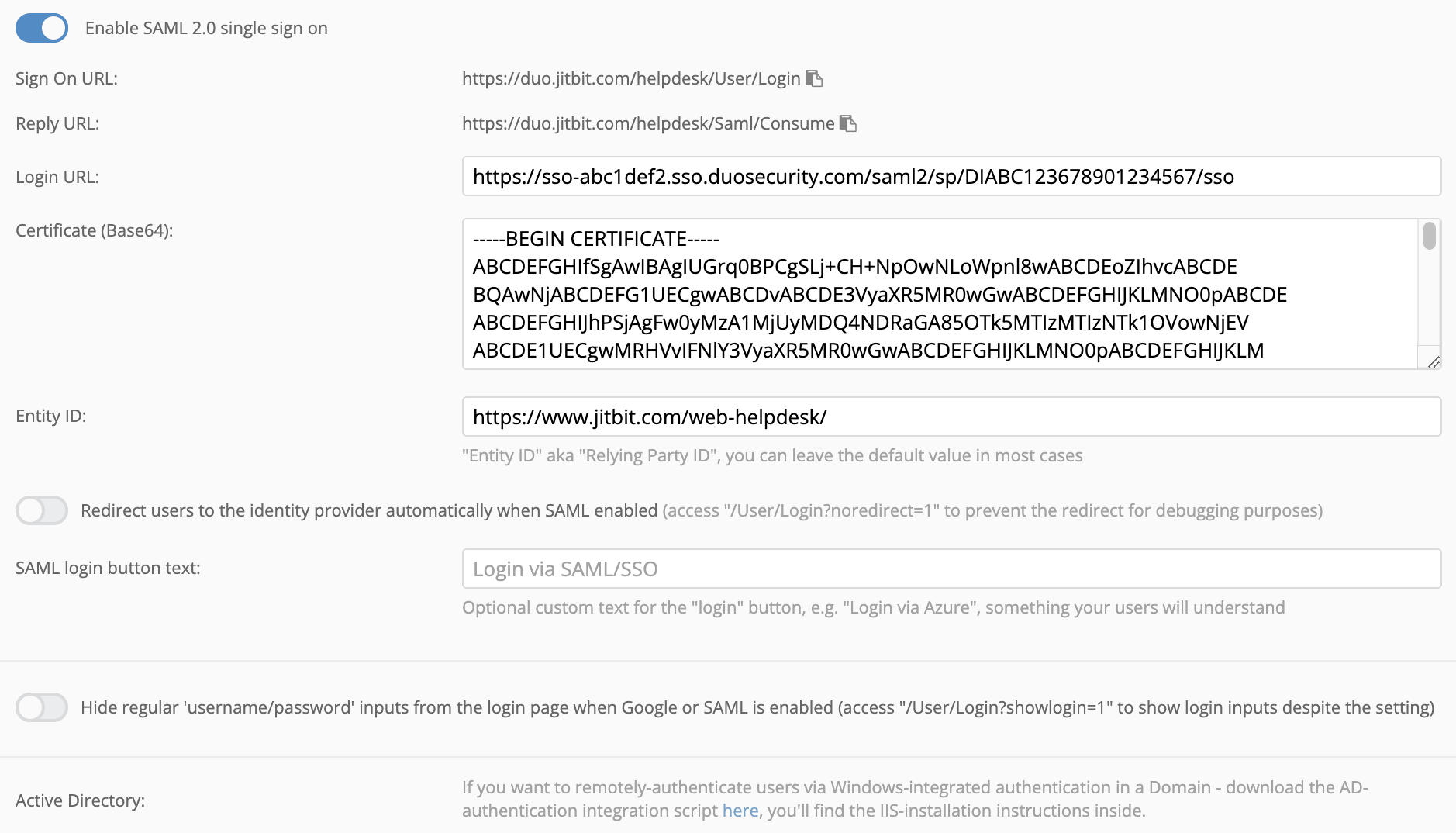Click inside the Certificate Base64 textarea
The width and height of the screenshot is (1456, 833).
coord(853,295)
